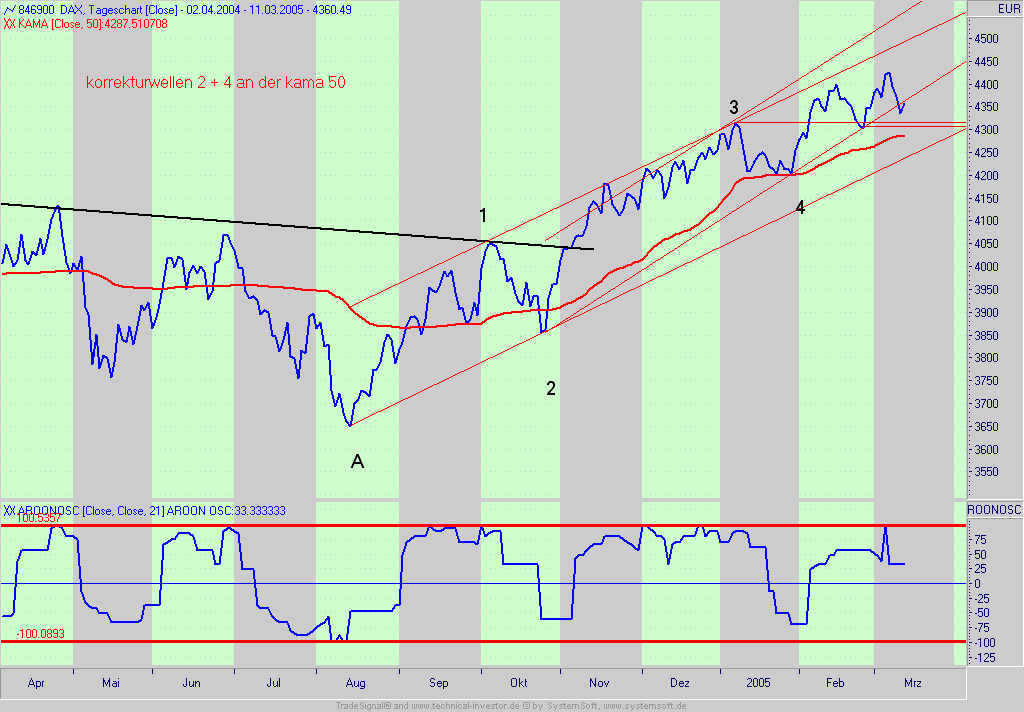Click the Jul month label
This screenshot has height=712, width=1024.
(x=274, y=683)
